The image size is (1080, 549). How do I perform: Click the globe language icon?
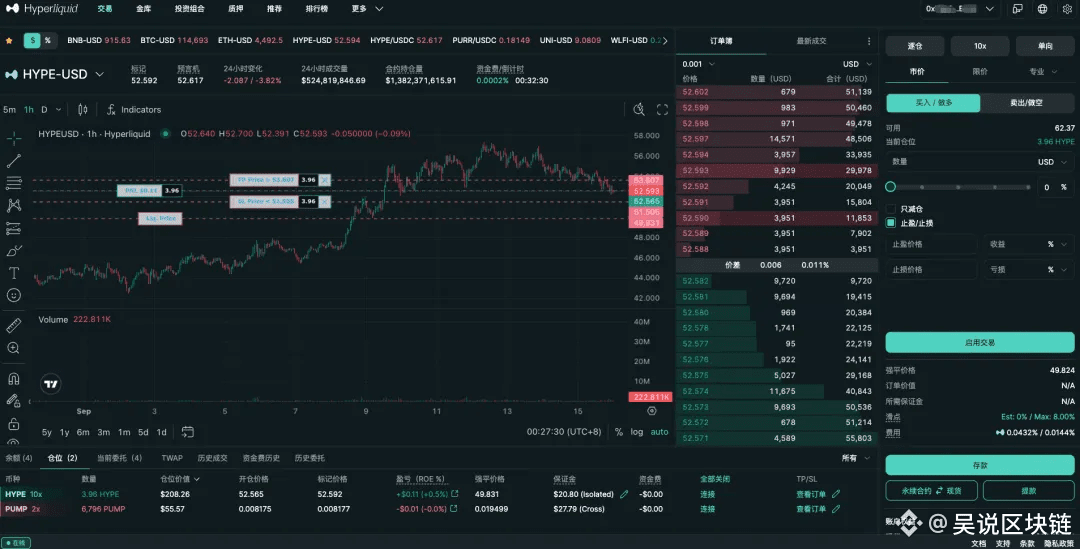click(1042, 9)
